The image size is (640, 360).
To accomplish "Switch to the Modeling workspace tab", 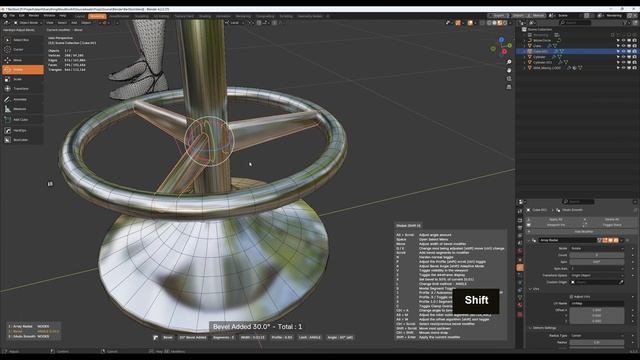I will pos(97,16).
